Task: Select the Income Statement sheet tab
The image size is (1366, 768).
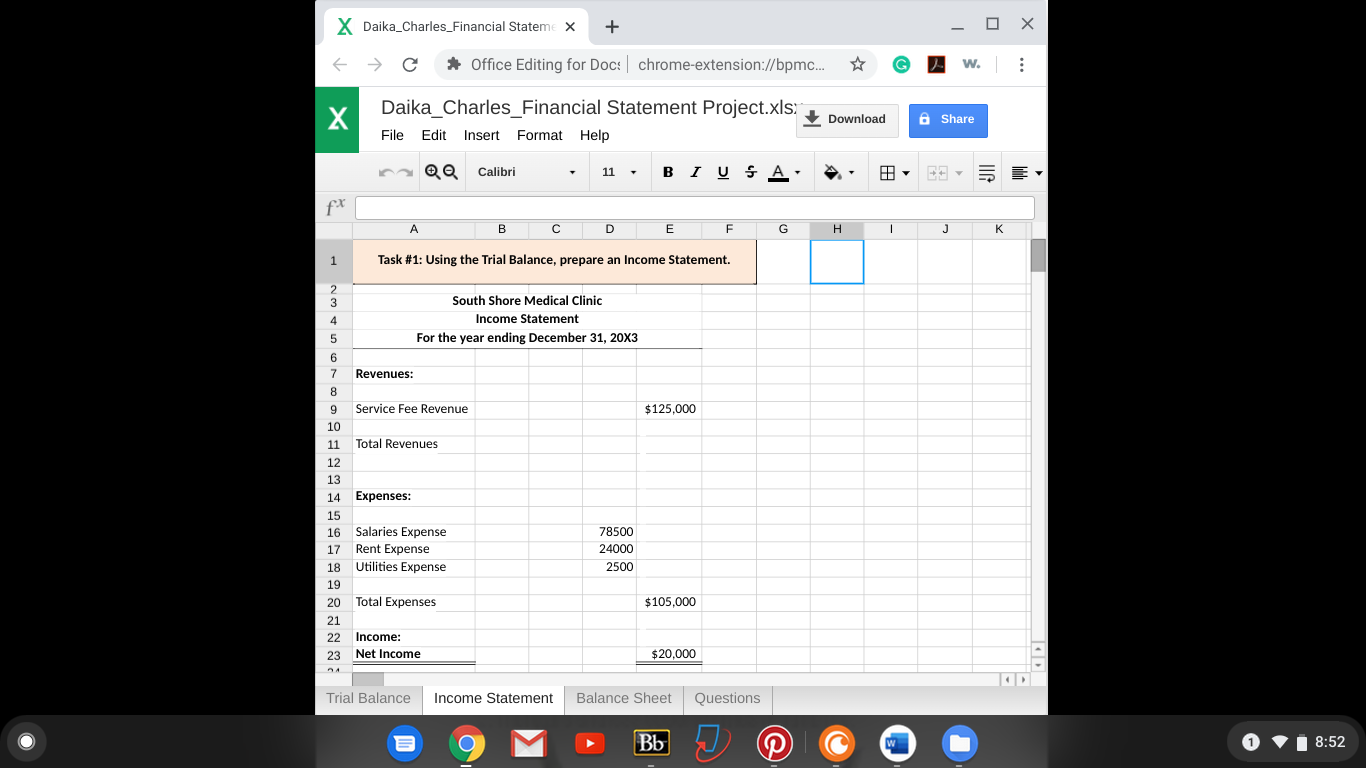Action: click(x=493, y=698)
